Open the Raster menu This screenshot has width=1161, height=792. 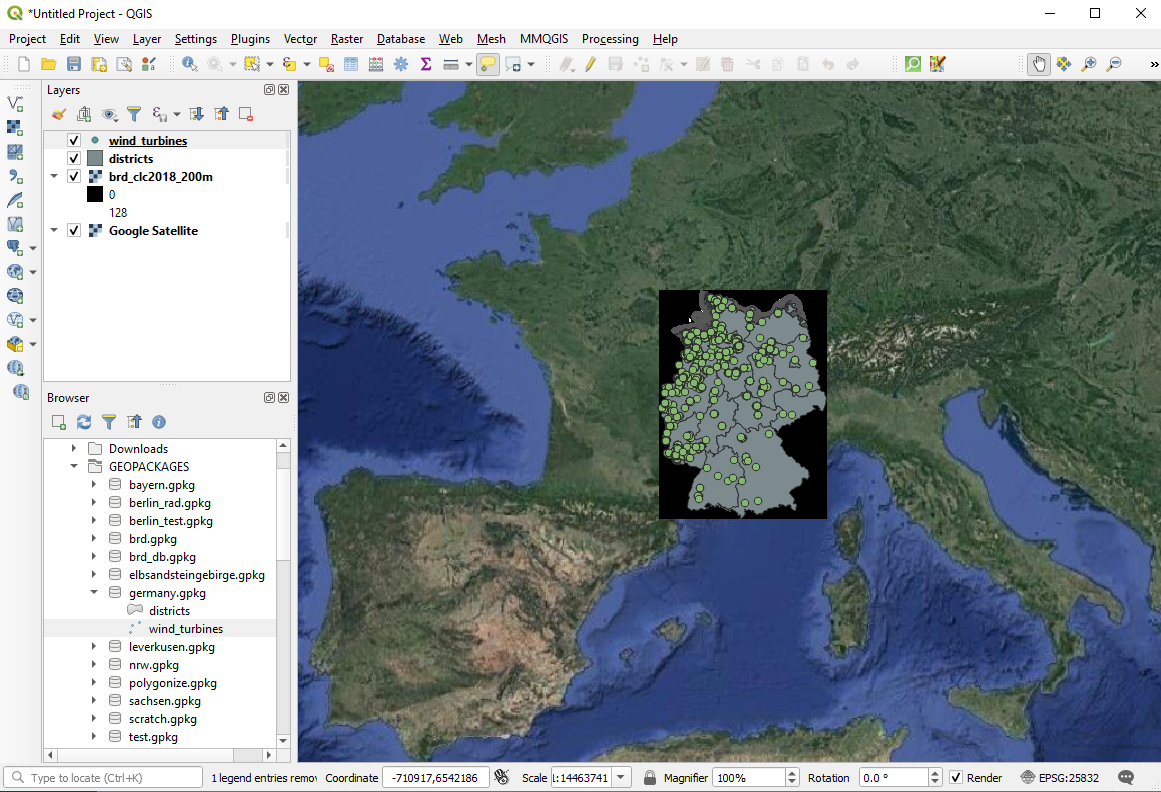[347, 39]
